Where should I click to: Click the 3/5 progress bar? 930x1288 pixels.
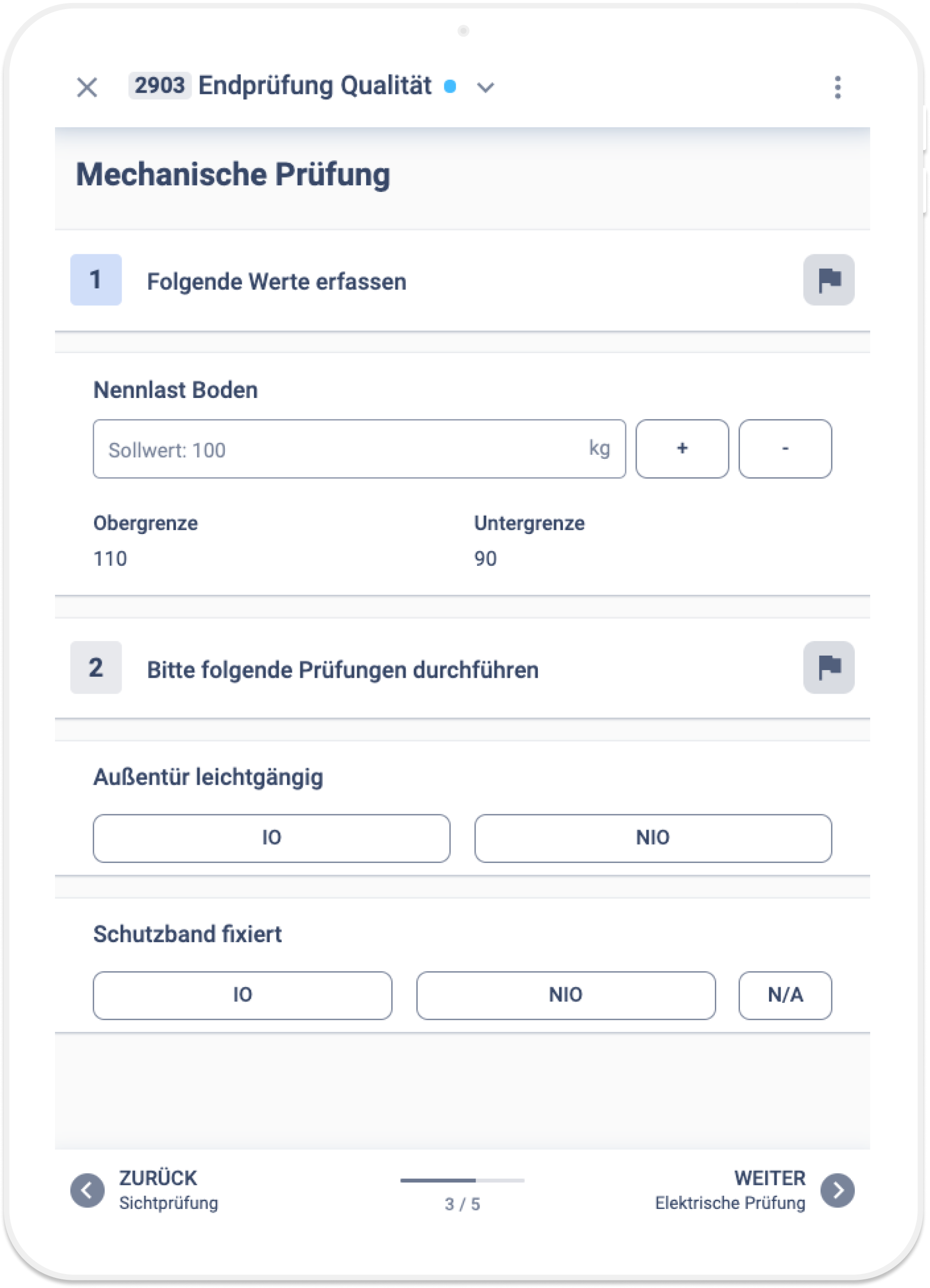click(x=463, y=1180)
